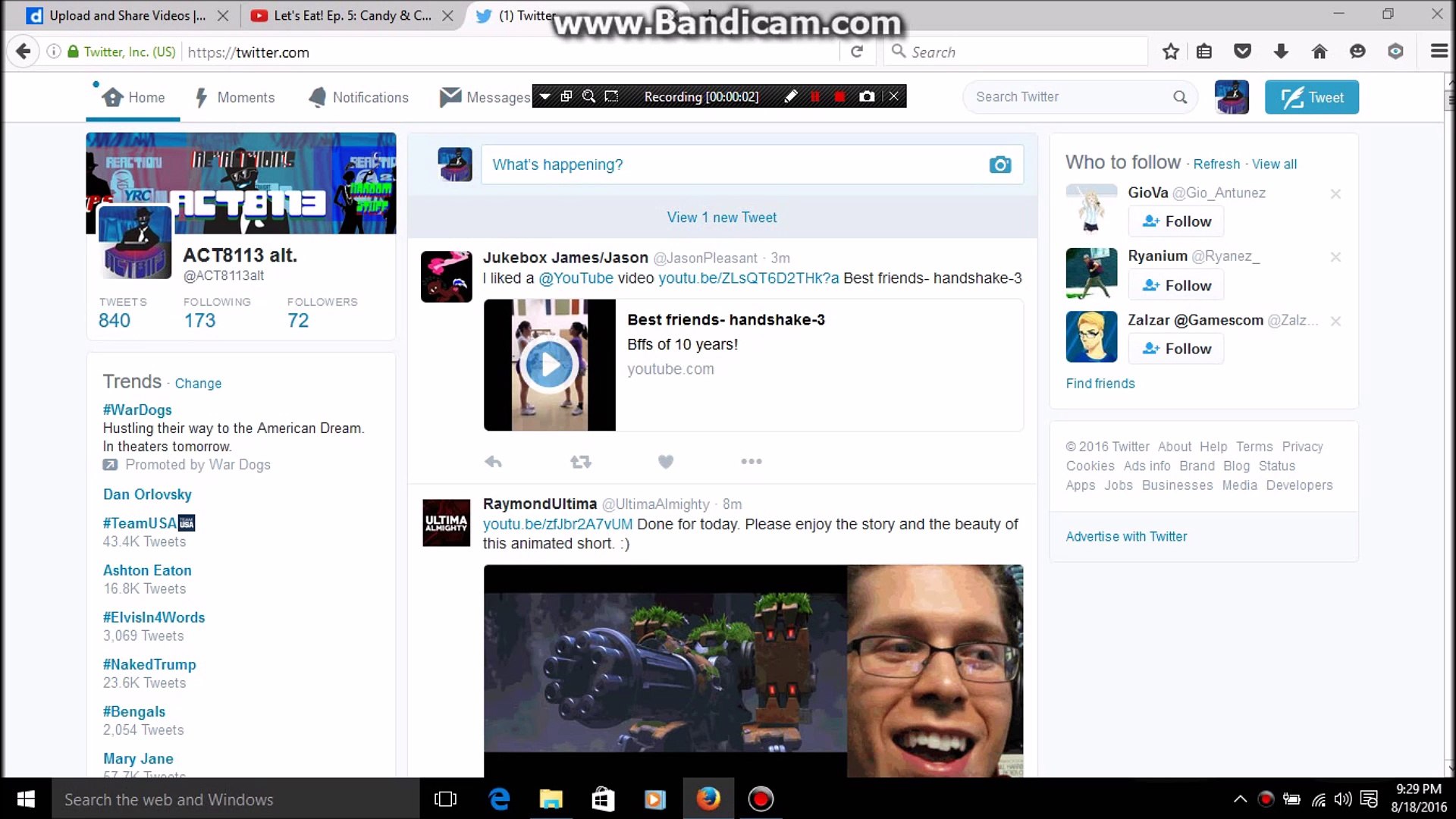Retweet the Best friends handshake tweet
Image resolution: width=1456 pixels, height=819 pixels.
click(x=580, y=461)
